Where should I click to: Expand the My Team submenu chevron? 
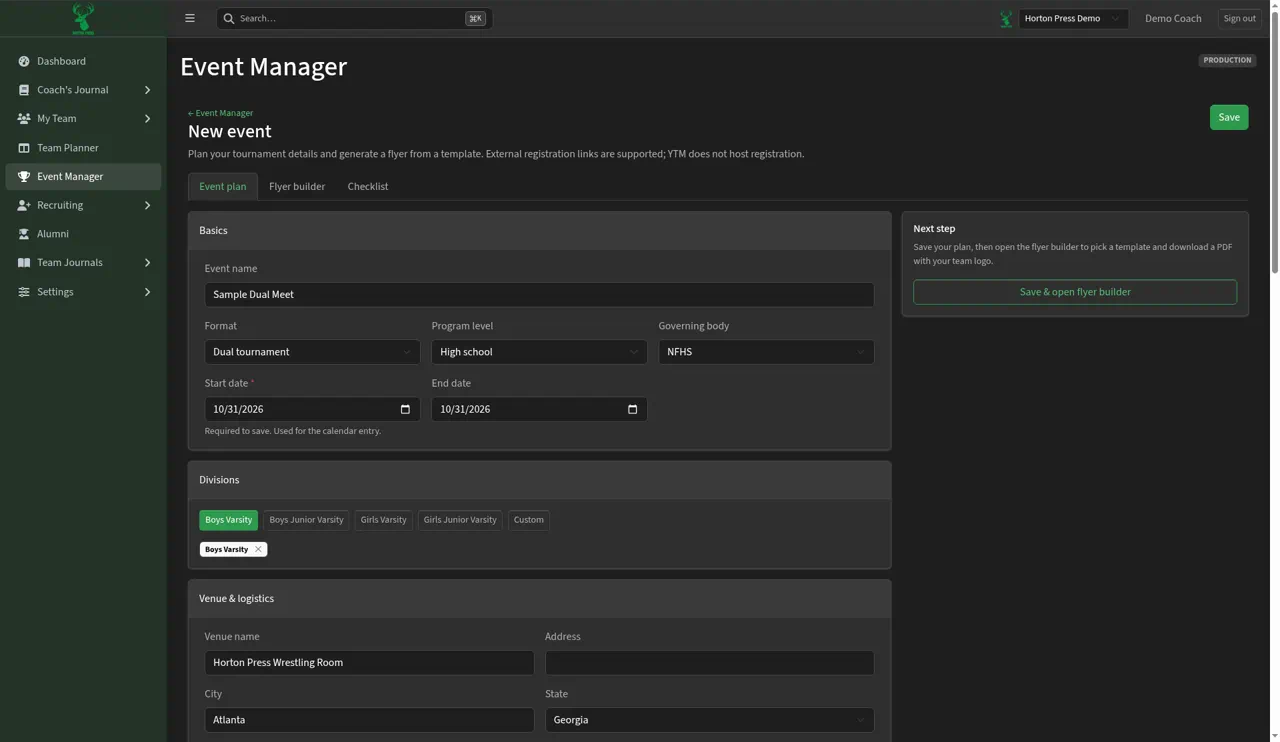tap(147, 119)
